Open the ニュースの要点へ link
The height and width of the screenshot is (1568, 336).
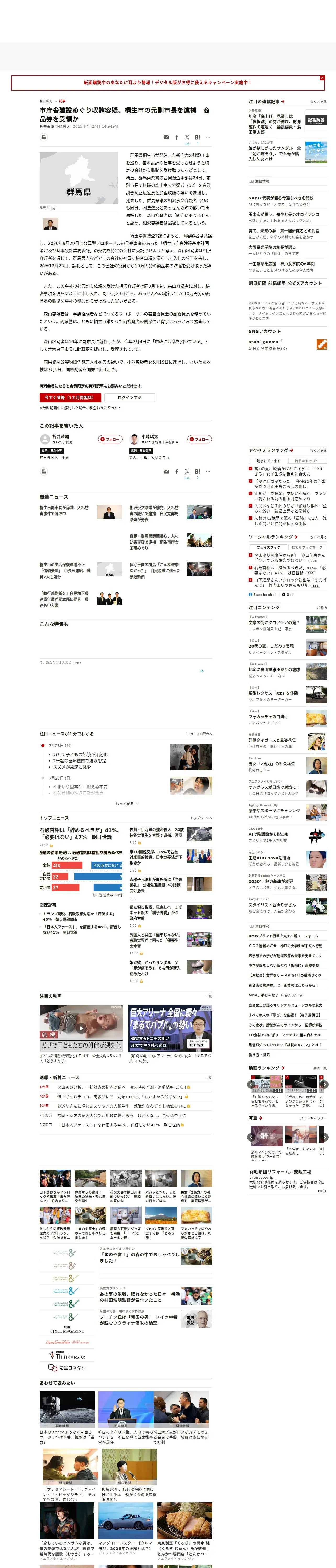pyautogui.click(x=199, y=734)
